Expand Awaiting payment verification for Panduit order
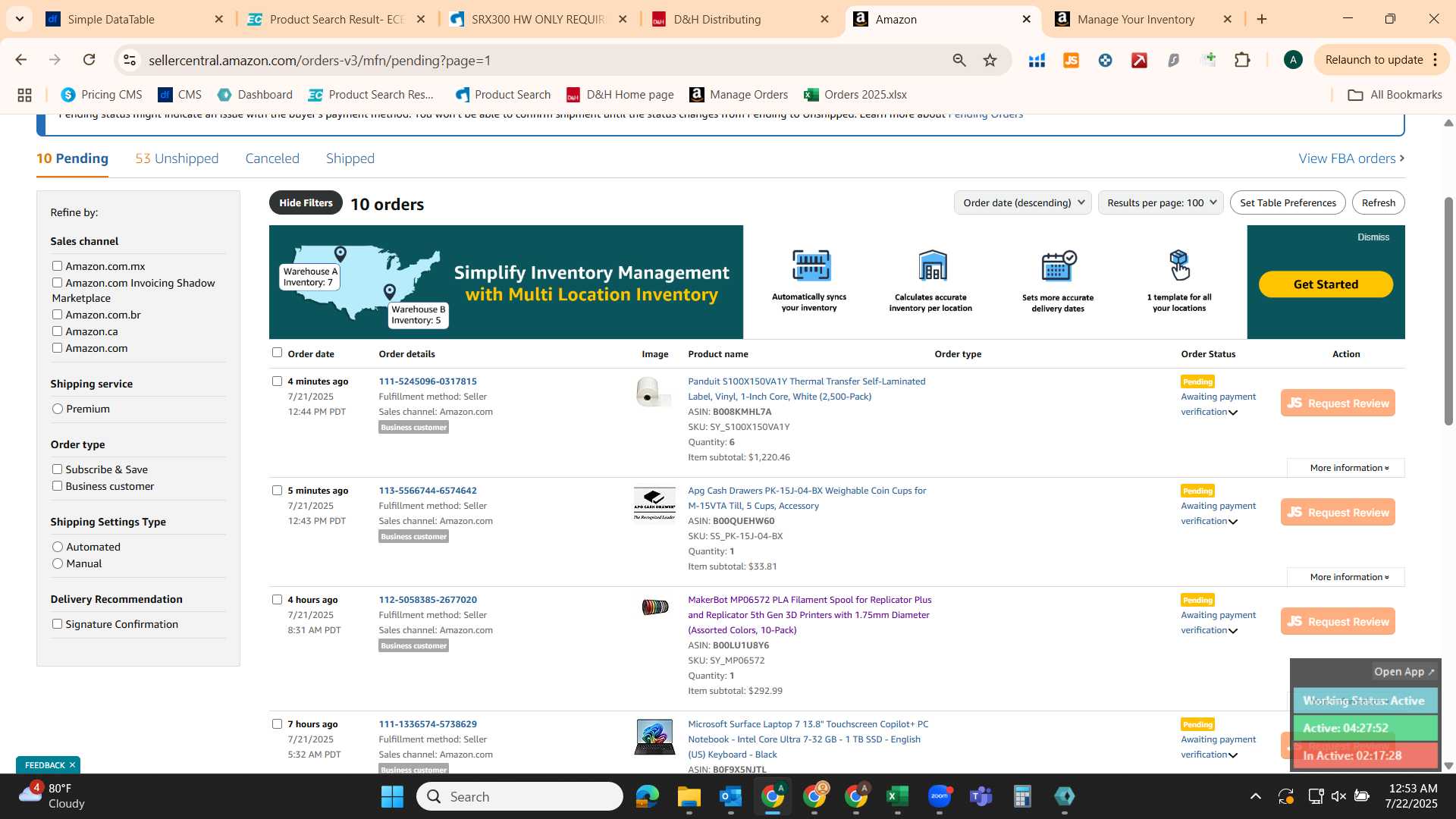Viewport: 1456px width, 819px height. pyautogui.click(x=1233, y=413)
